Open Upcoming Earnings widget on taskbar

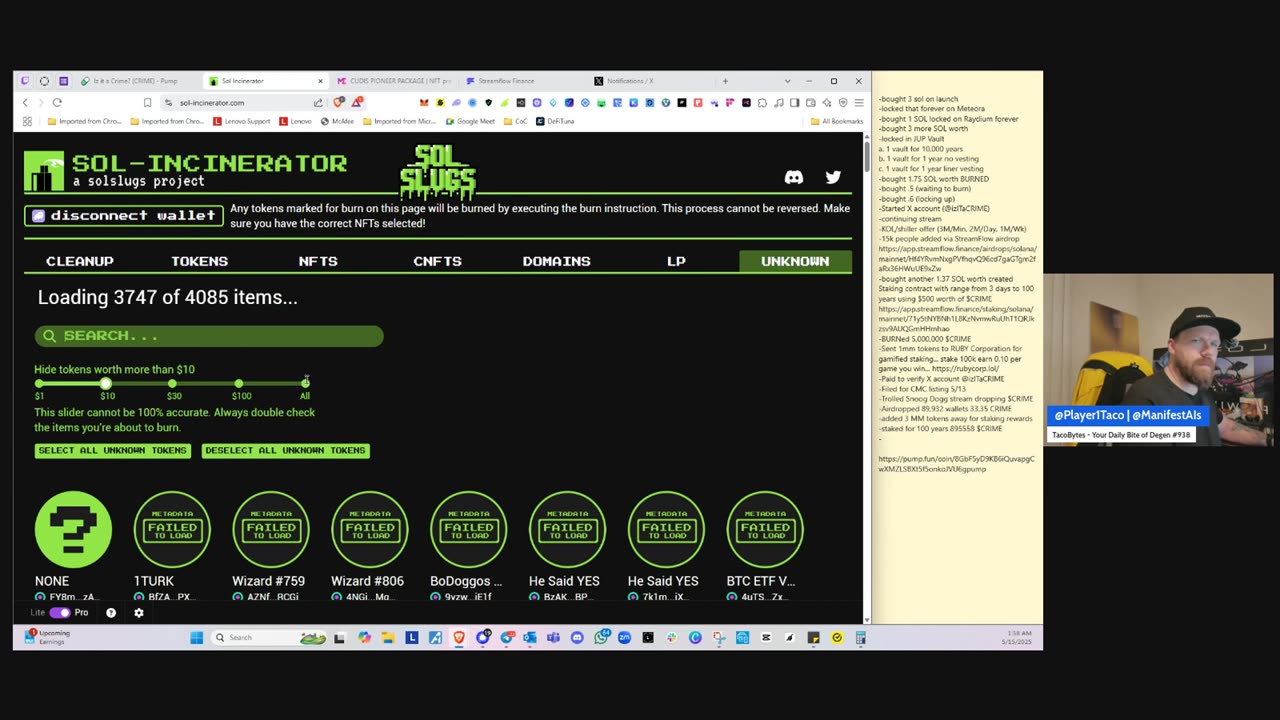click(48, 637)
